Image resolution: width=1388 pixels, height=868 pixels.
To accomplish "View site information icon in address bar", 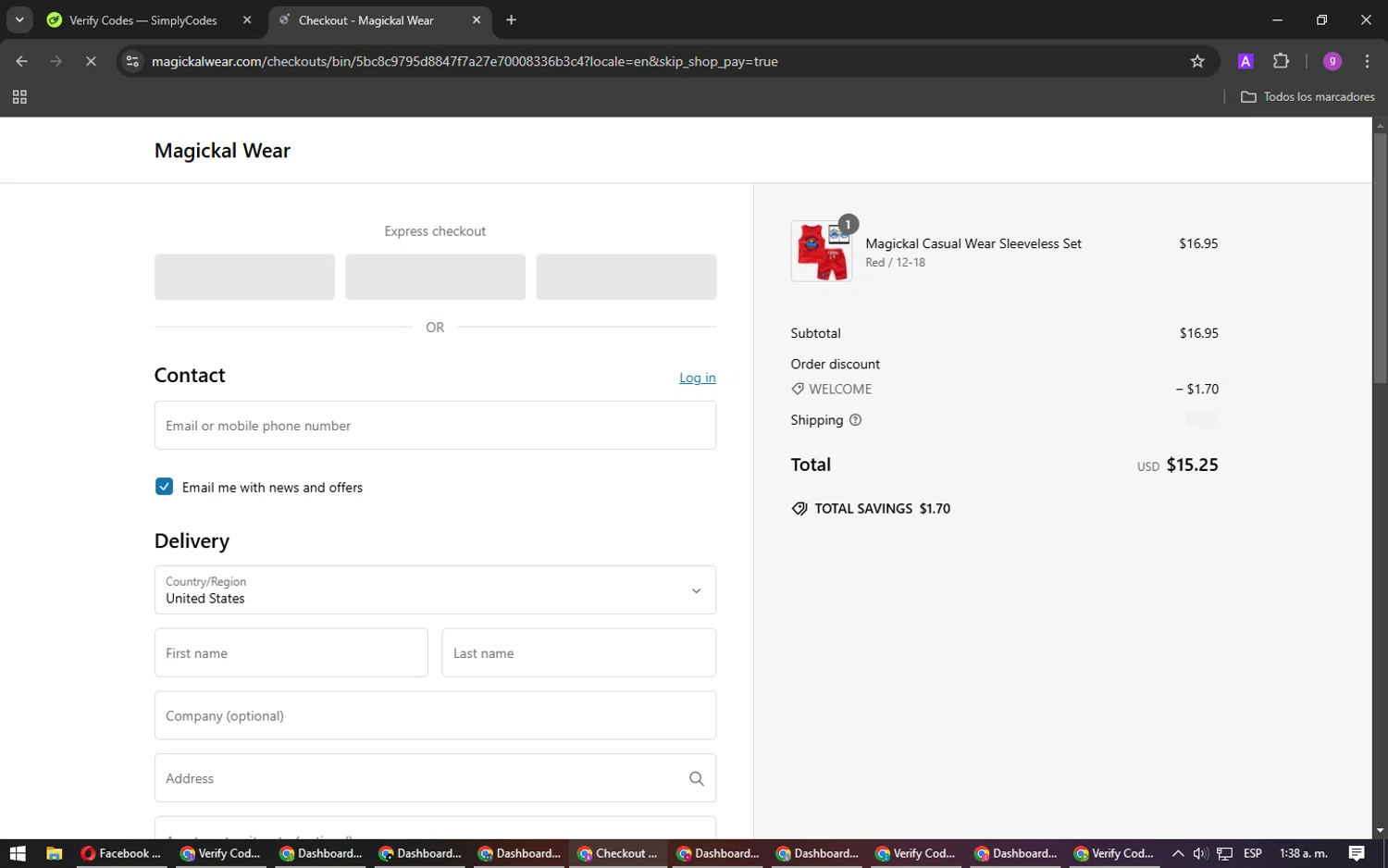I will (132, 61).
